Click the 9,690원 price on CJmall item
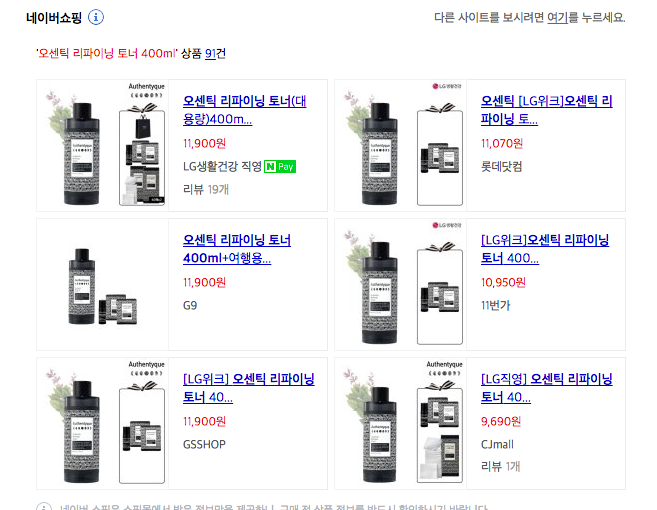The image size is (657, 510). pyautogui.click(x=501, y=421)
